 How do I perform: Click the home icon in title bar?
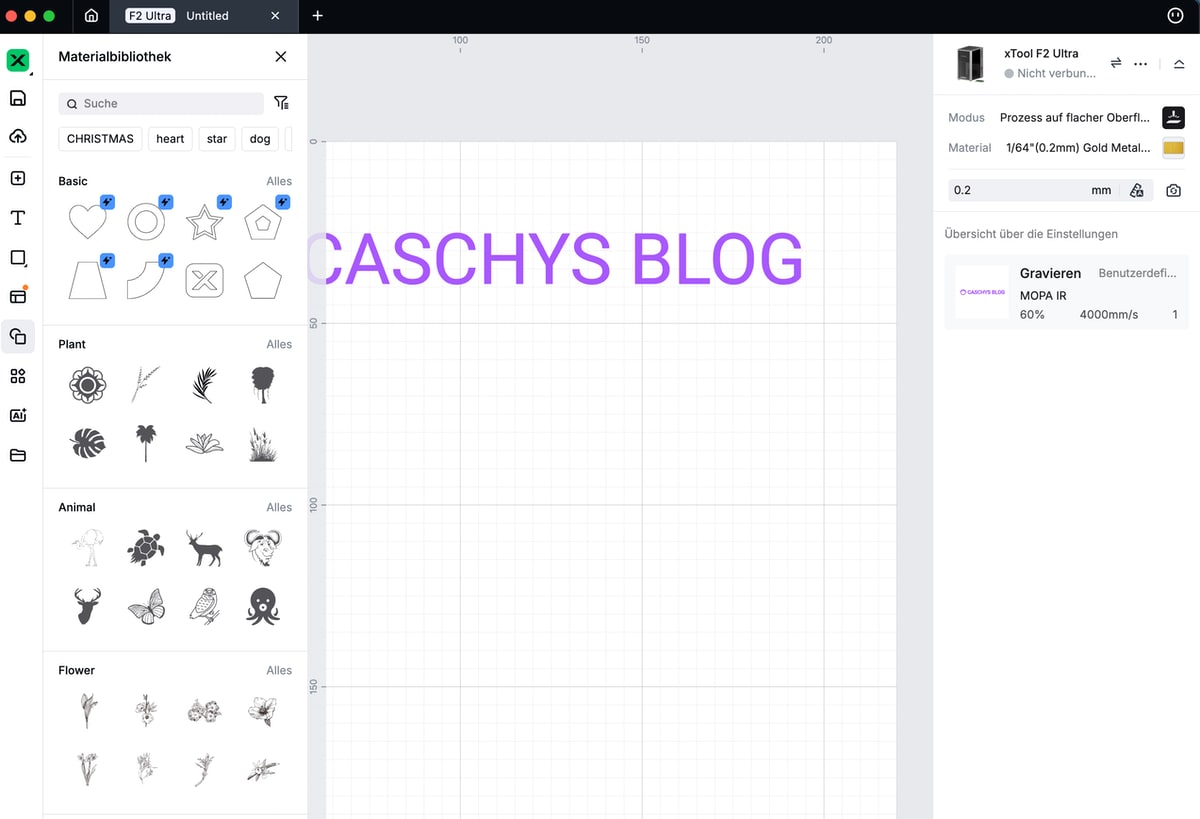coord(91,16)
